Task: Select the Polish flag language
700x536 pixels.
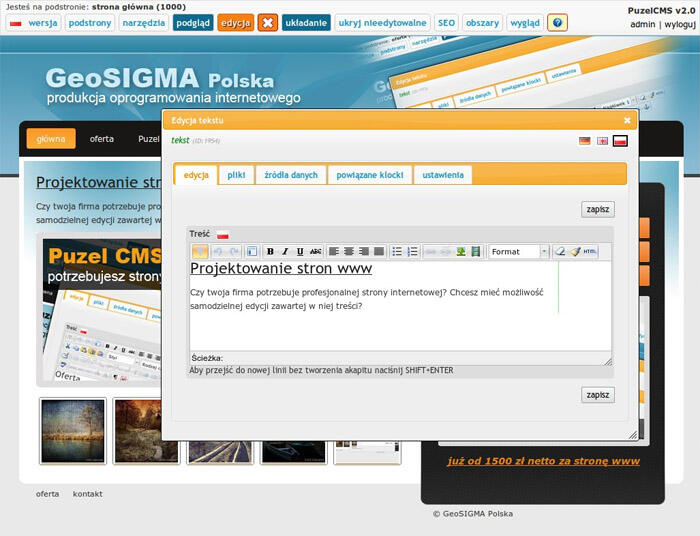Action: [620, 141]
